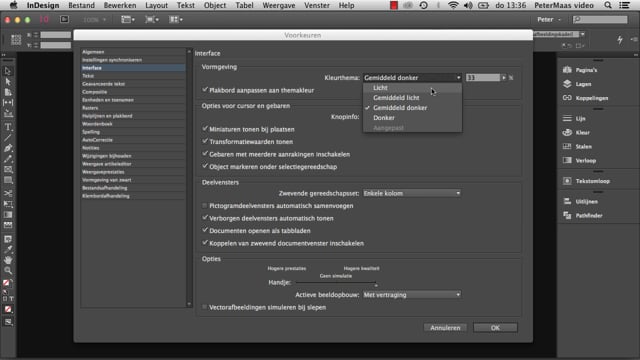
Task: Toggle Miniaturen tonen bij plaatsen checkbox
Action: coord(205,129)
